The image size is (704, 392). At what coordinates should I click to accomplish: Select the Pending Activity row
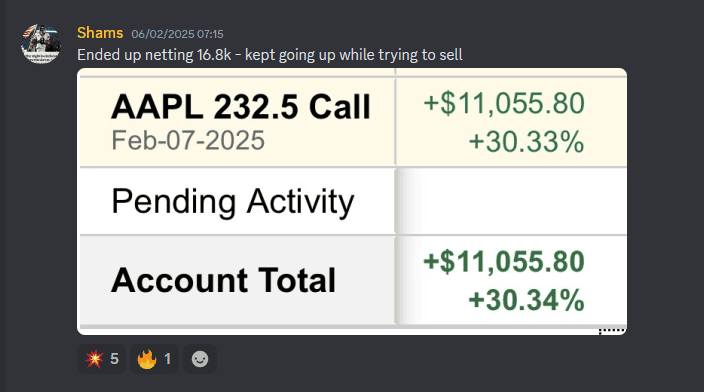[x=352, y=202]
